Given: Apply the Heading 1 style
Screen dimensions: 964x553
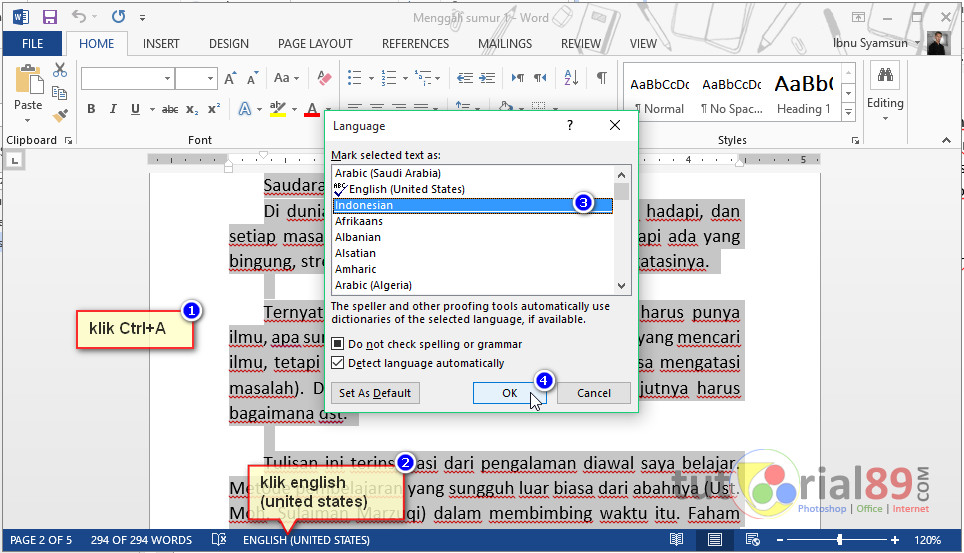Looking at the screenshot, I should point(804,93).
